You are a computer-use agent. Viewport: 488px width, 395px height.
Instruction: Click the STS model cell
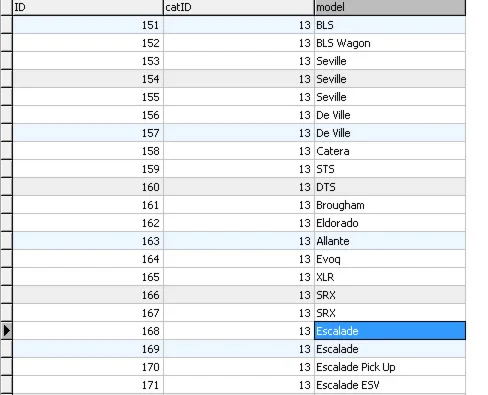click(x=390, y=169)
